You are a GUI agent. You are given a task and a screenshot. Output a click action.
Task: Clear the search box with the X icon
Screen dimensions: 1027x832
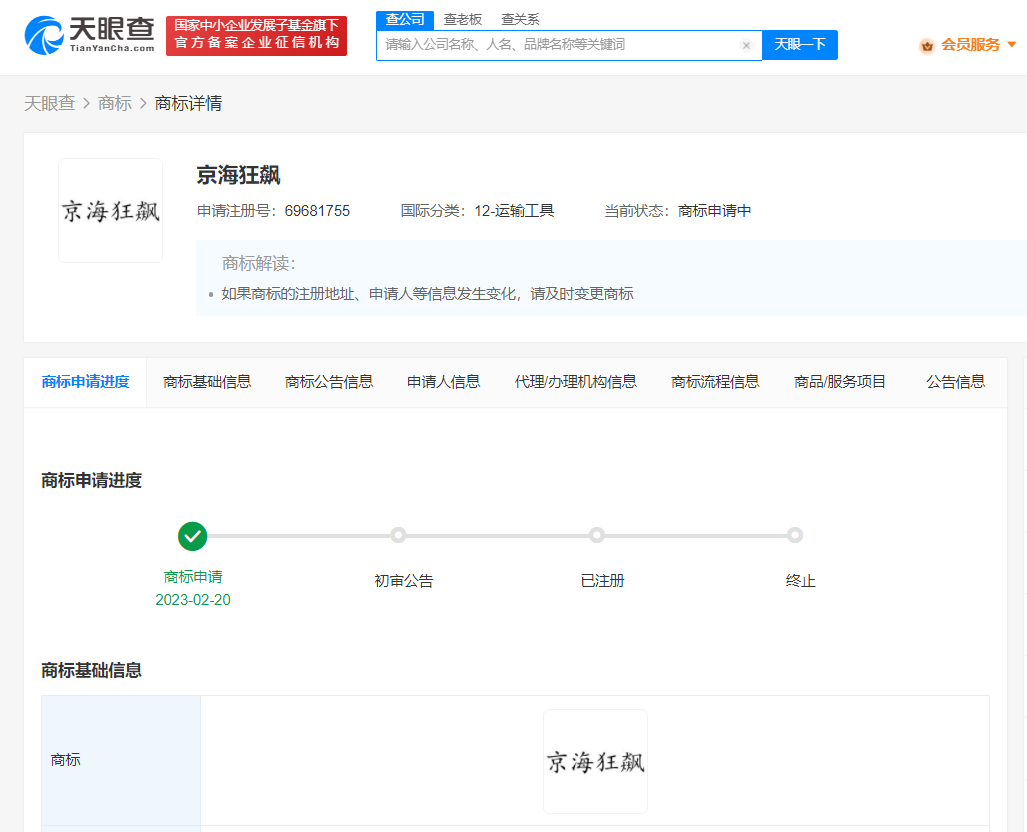pos(746,45)
